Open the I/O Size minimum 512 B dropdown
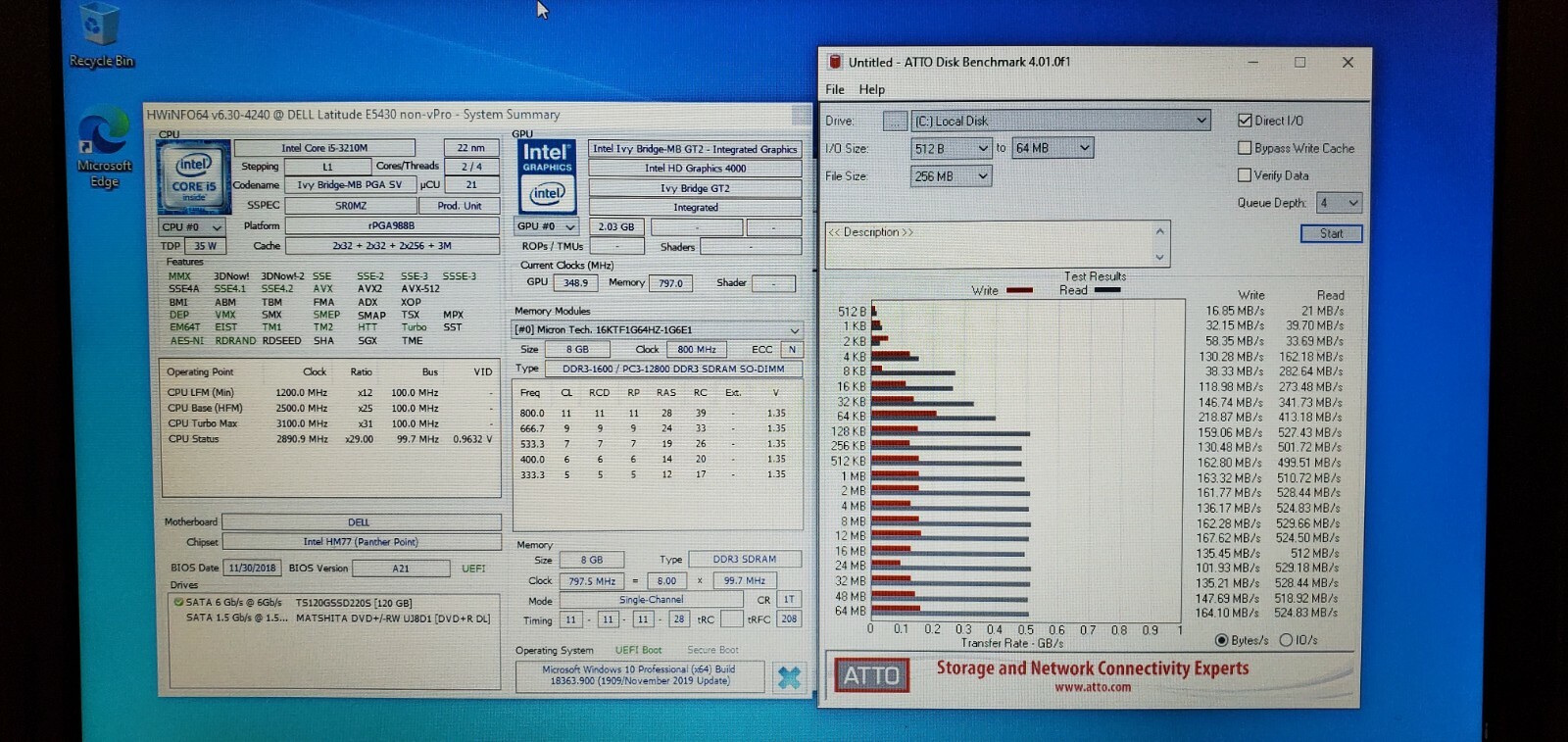Viewport: 1568px width, 742px height. pyautogui.click(x=952, y=148)
